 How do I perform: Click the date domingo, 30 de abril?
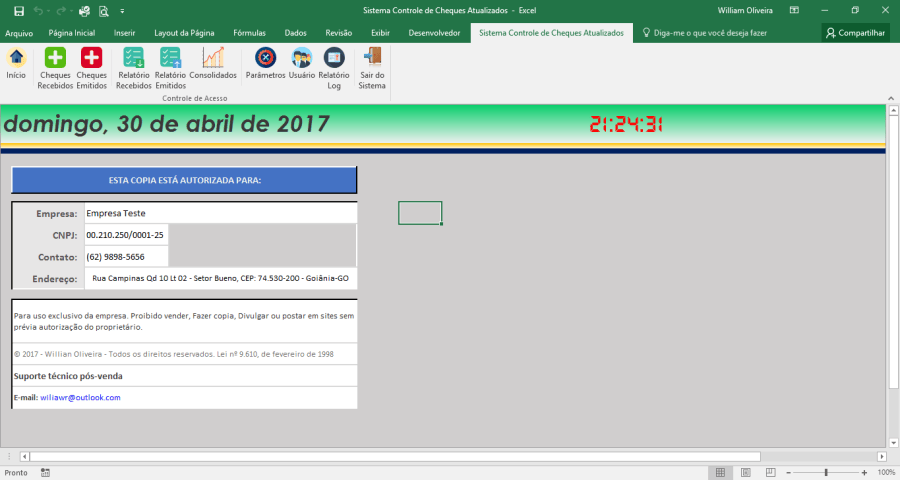click(x=166, y=124)
